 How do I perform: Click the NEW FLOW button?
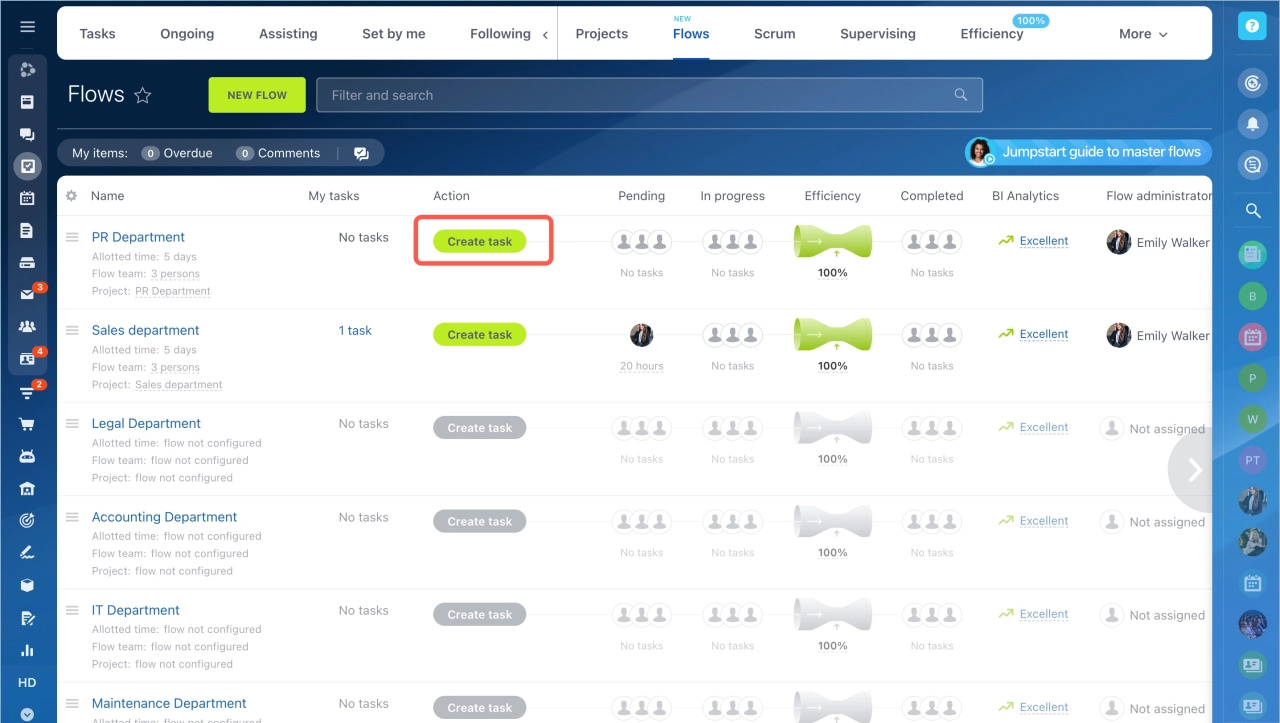coord(257,95)
